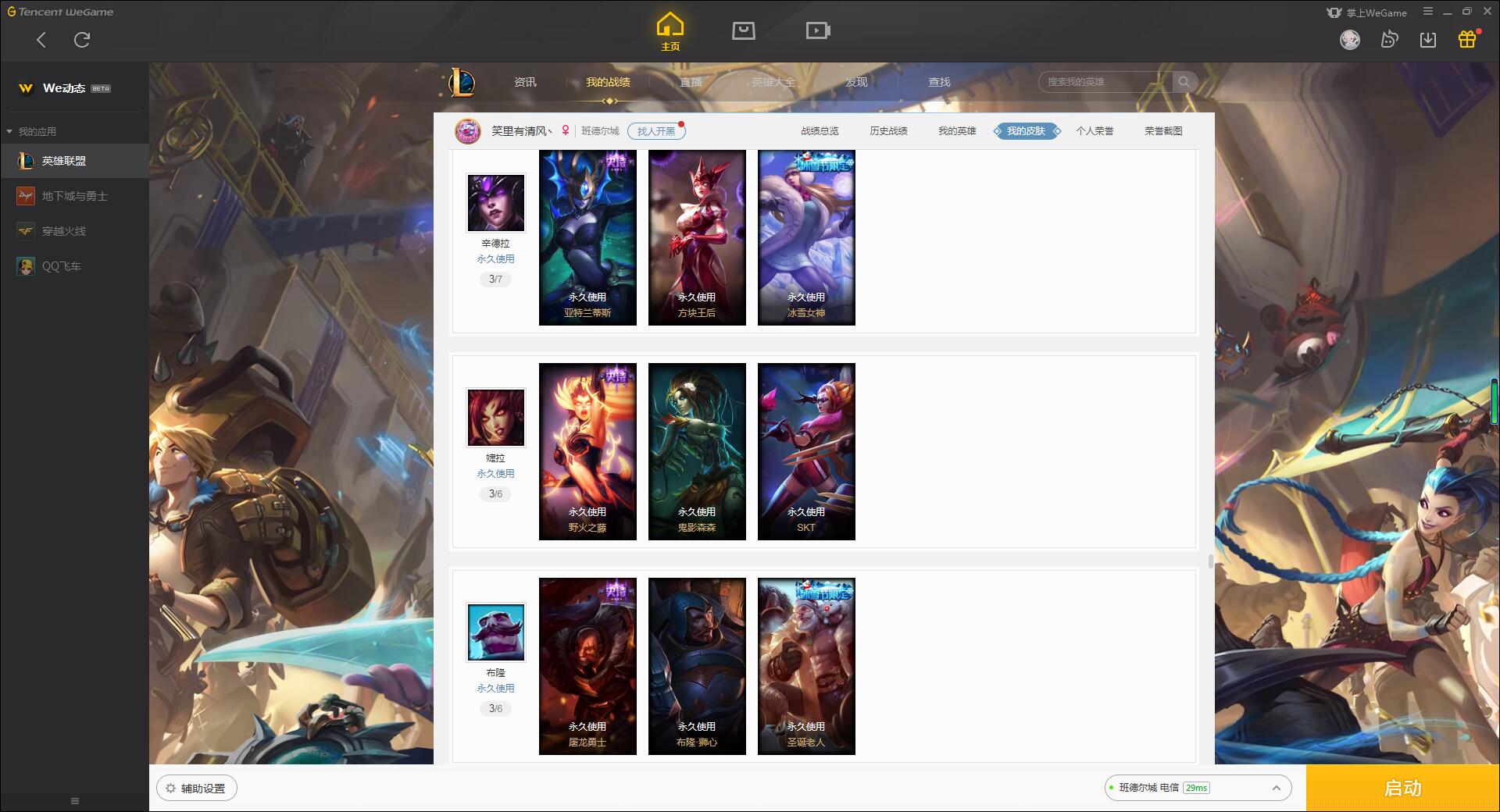The width and height of the screenshot is (1500, 812).
Task: Open 辅助设置 helper settings button
Action: click(197, 789)
